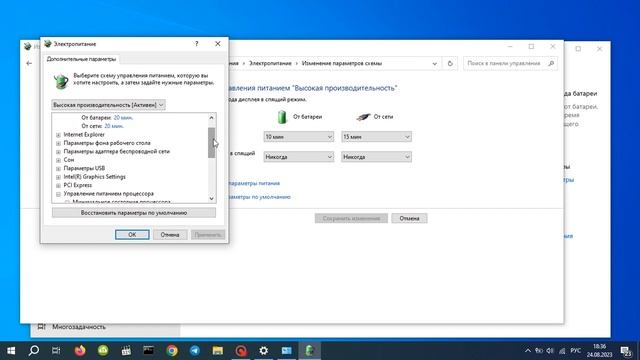The height and width of the screenshot is (360, 640).
Task: Click Электропитание in the breadcrumb path
Action: coord(270,63)
